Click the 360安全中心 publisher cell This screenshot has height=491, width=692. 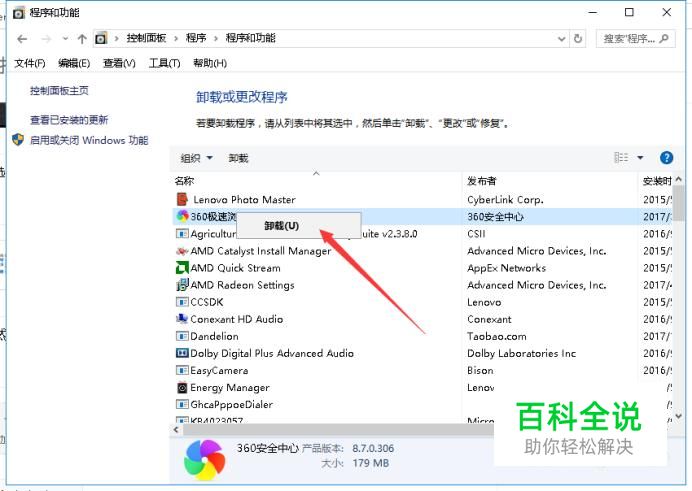[x=495, y=217]
